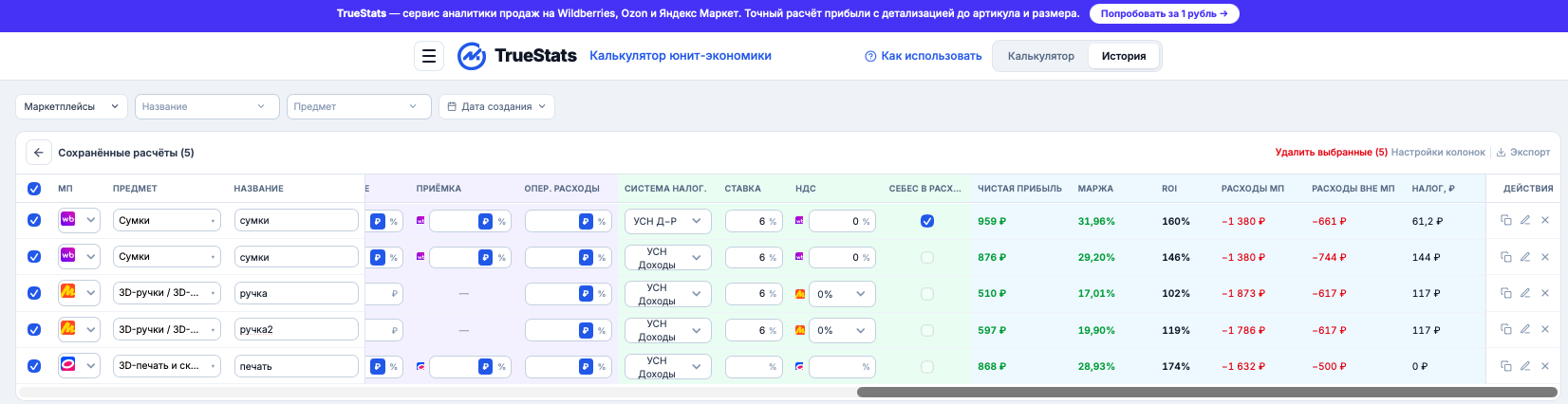The image size is (1568, 404).
Task: Edit the row with 959 ₽ profit
Action: pyautogui.click(x=1525, y=220)
